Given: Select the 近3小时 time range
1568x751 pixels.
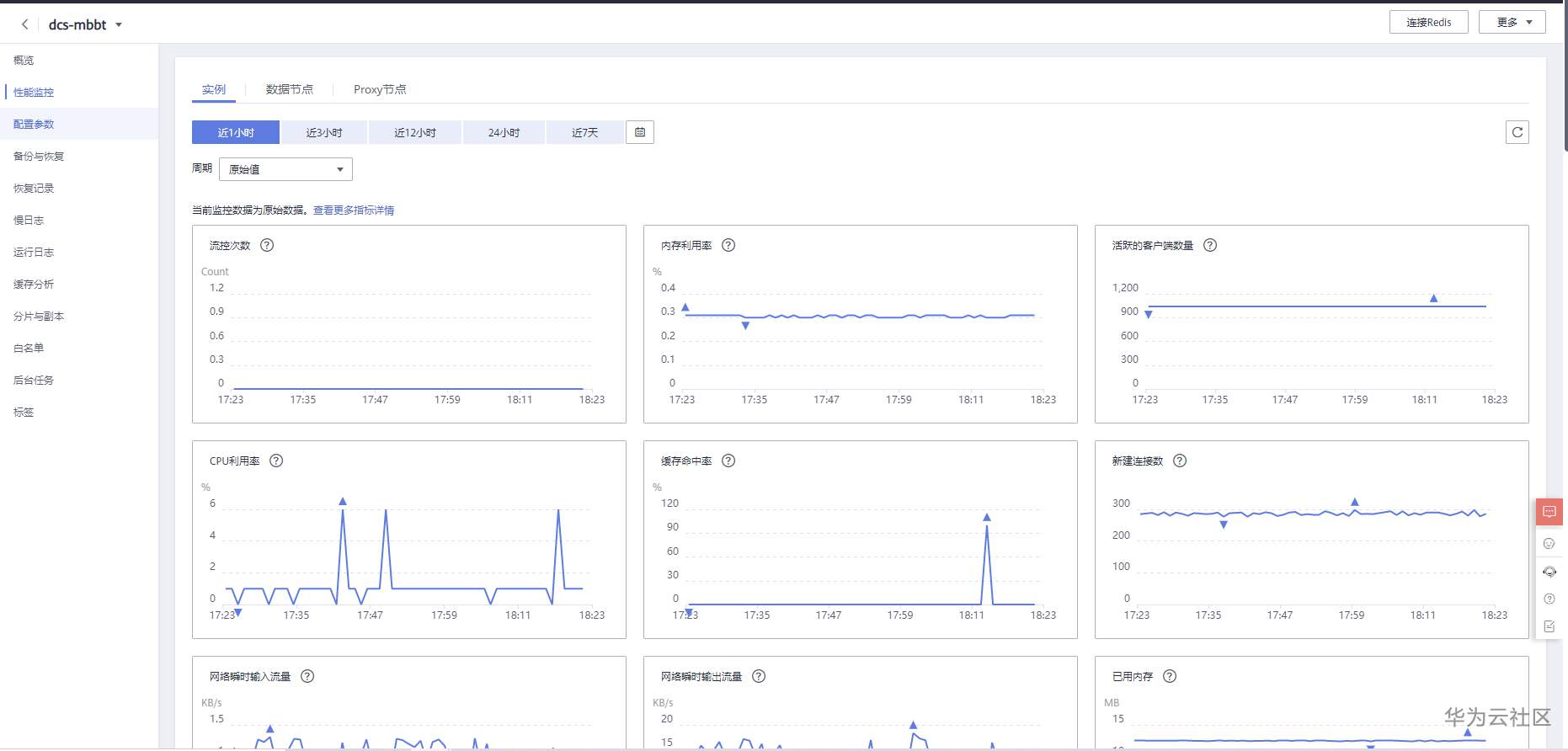Looking at the screenshot, I should [324, 132].
